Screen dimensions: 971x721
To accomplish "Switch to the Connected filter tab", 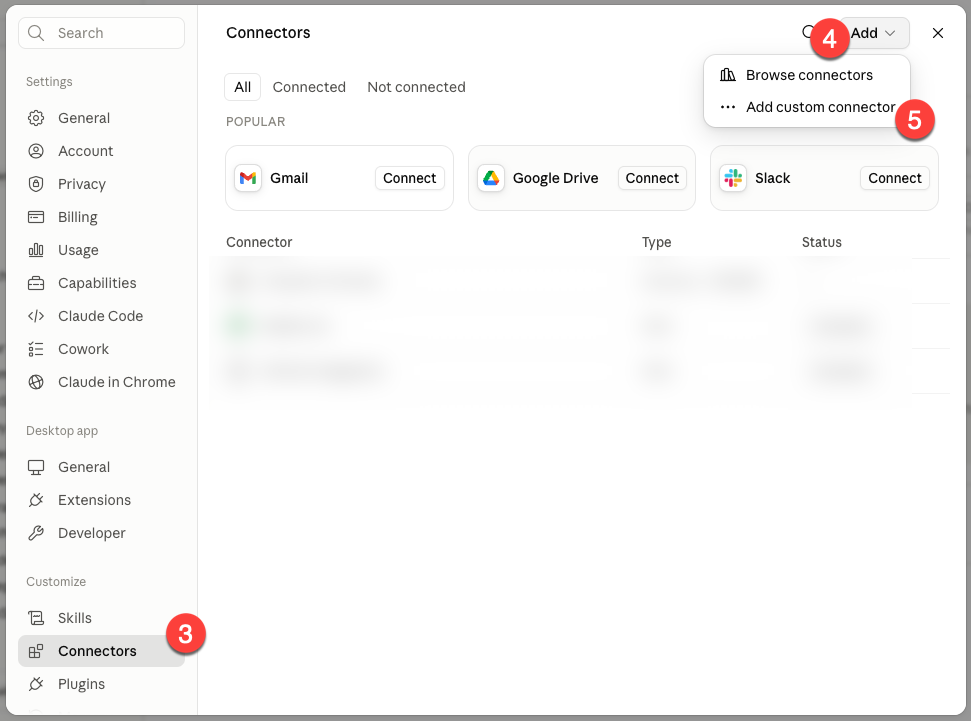I will (309, 87).
